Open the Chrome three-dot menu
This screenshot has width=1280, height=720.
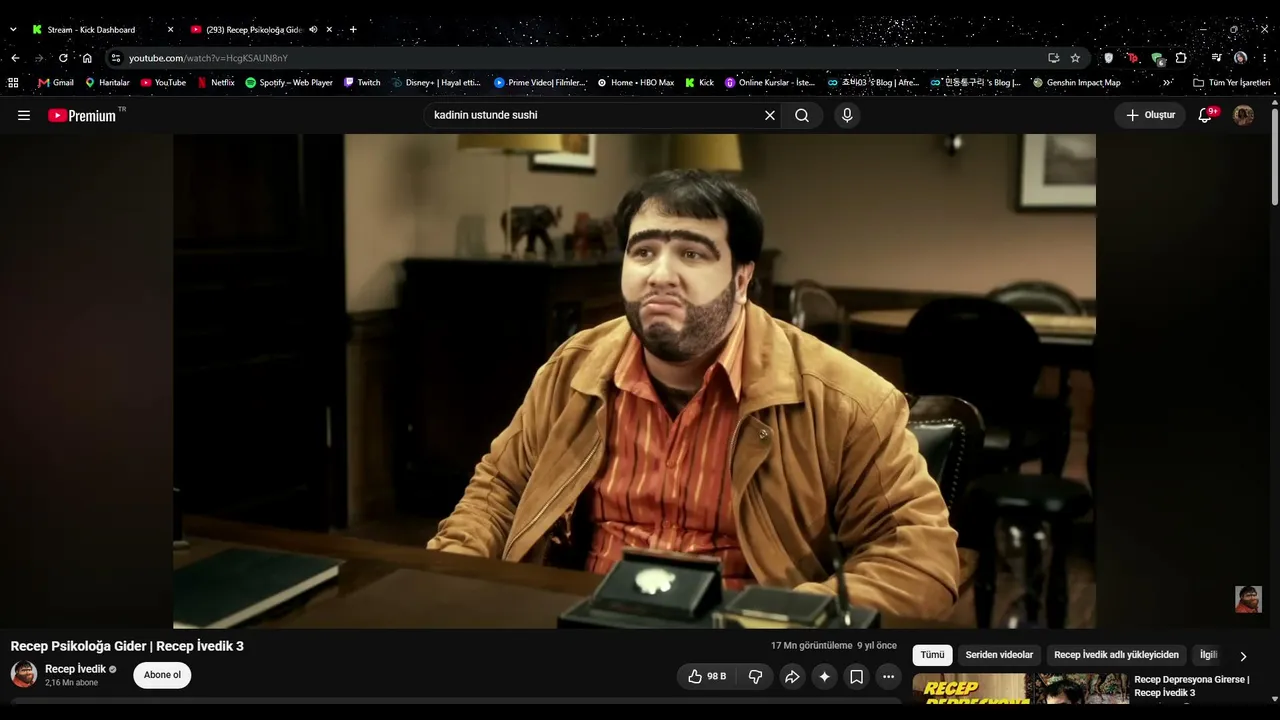[1264, 58]
